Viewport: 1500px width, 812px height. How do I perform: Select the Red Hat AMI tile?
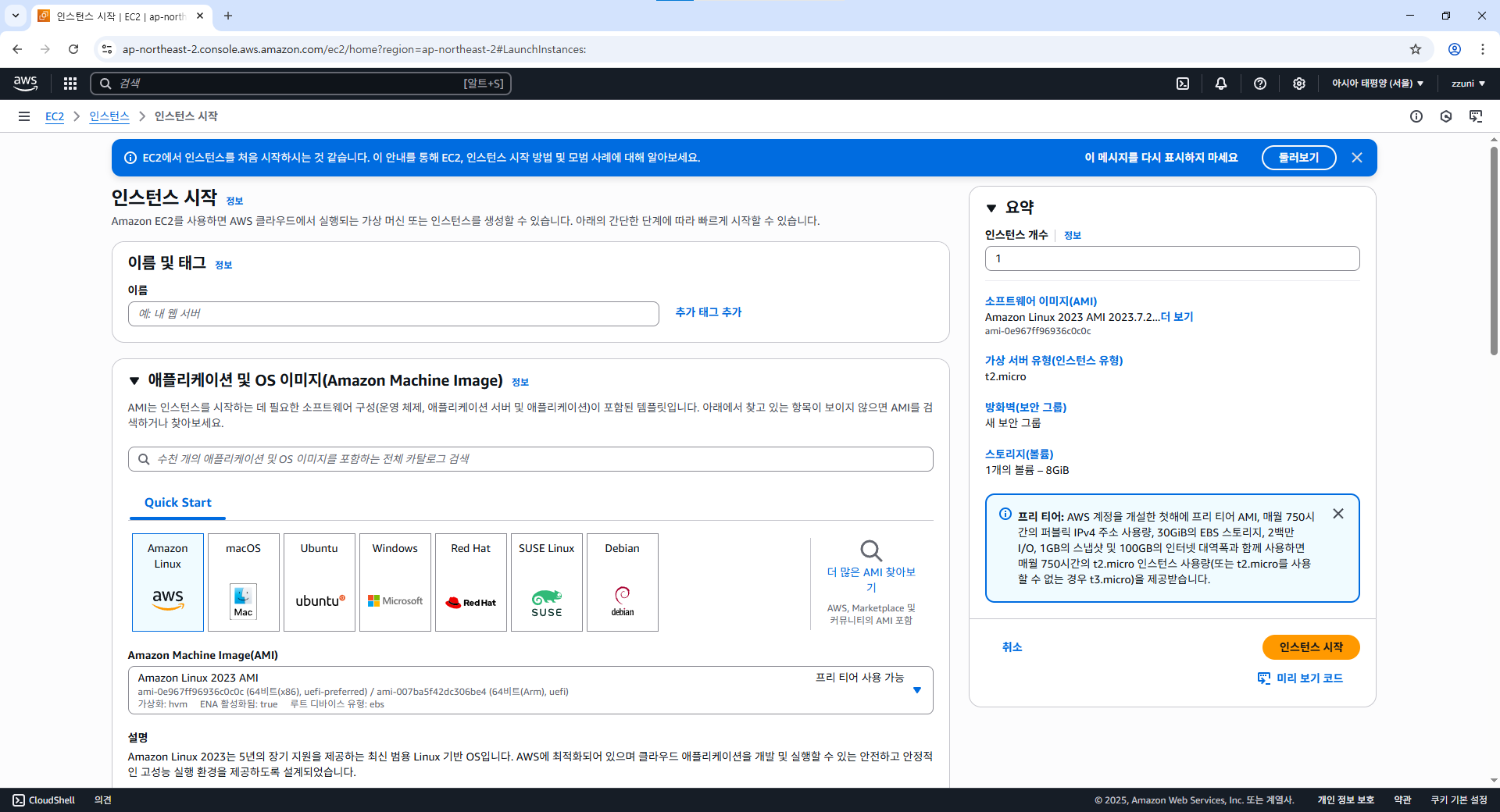(x=471, y=582)
